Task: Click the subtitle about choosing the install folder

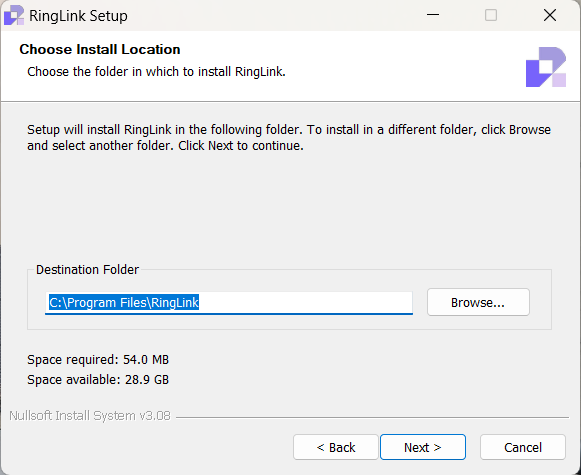Action: [156, 72]
